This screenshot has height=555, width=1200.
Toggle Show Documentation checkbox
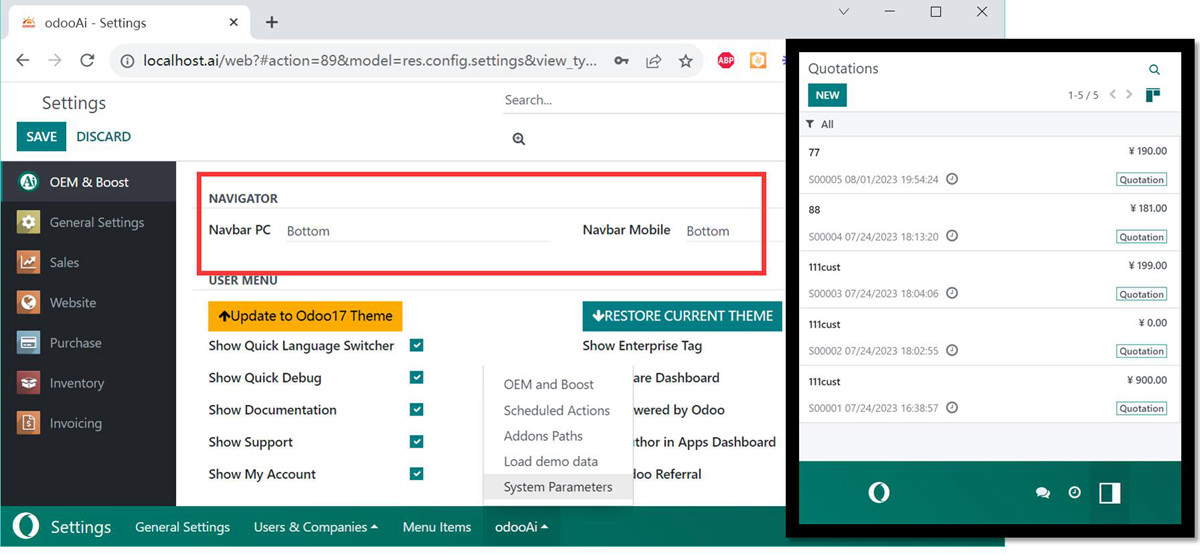[x=417, y=409]
